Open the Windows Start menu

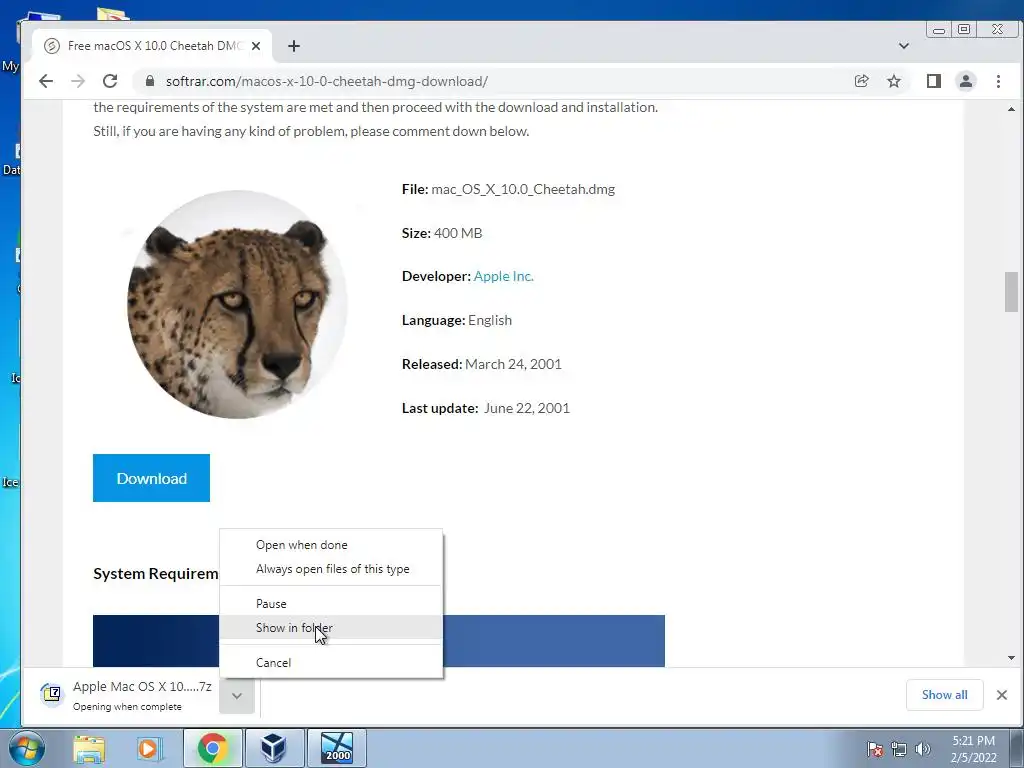coord(26,748)
